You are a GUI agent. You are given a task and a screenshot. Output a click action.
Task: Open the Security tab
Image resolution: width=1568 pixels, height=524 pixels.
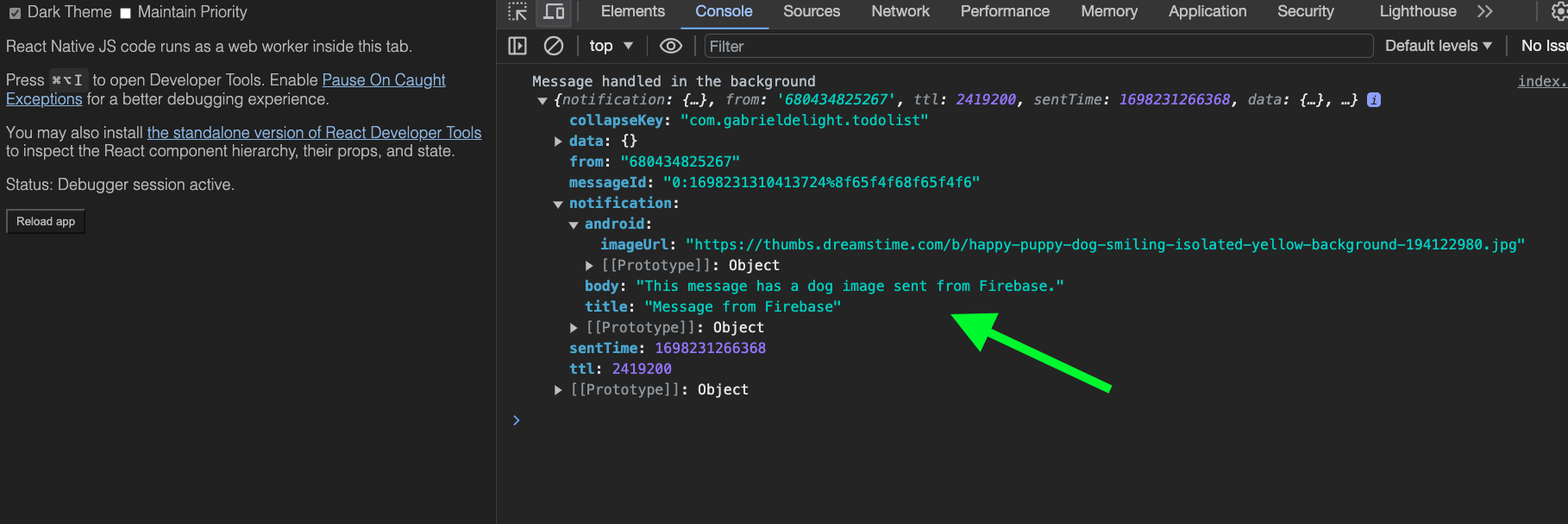click(x=1305, y=11)
